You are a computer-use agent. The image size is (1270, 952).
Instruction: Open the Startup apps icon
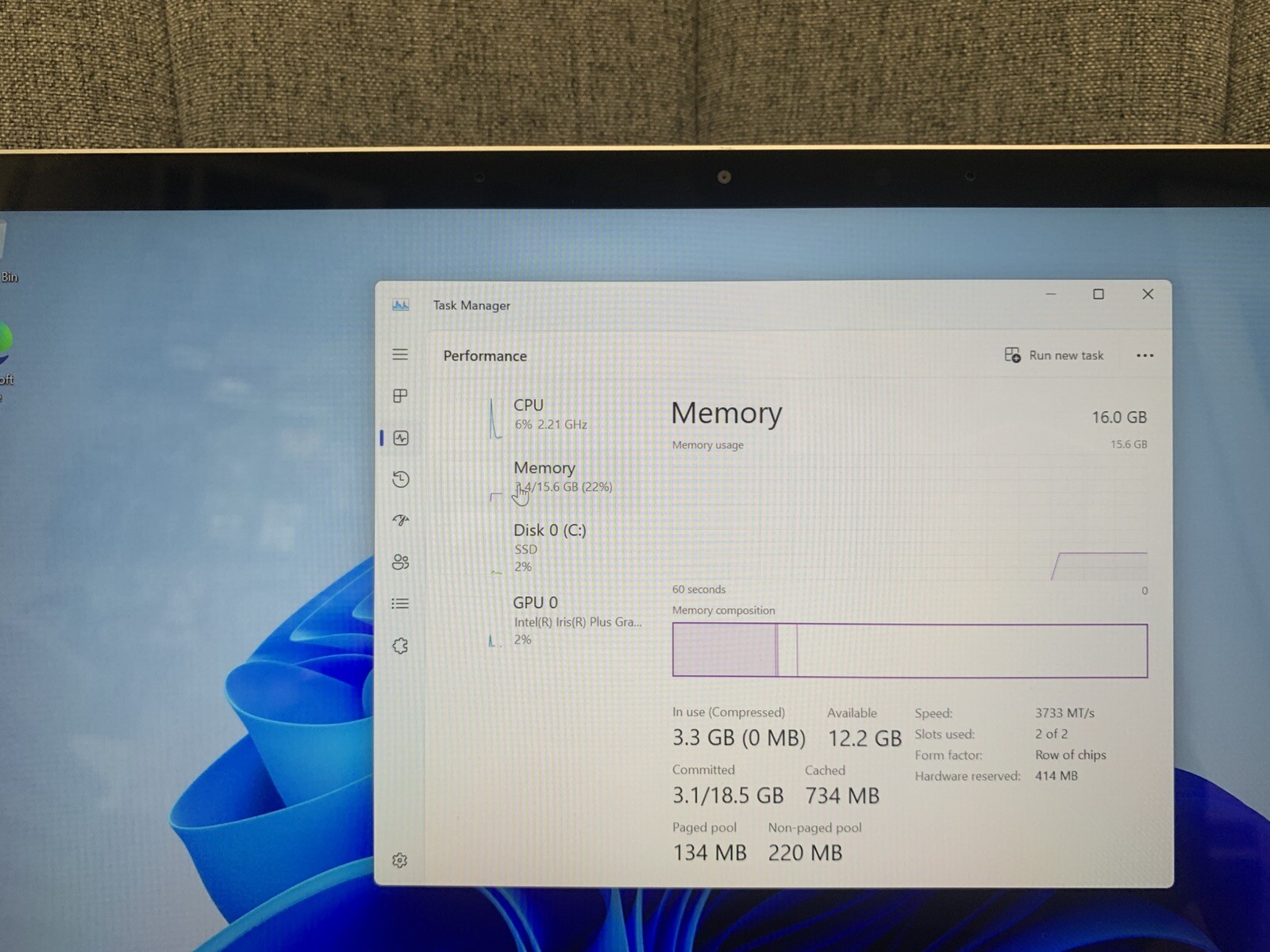click(x=401, y=520)
